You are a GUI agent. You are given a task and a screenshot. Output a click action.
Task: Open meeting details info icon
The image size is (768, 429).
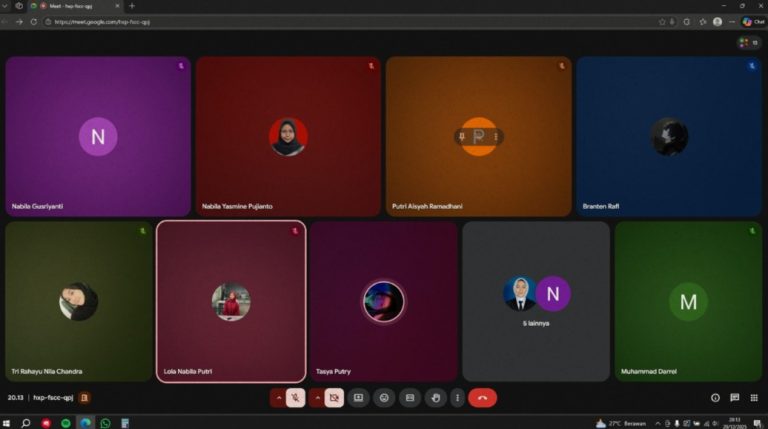pyautogui.click(x=715, y=398)
